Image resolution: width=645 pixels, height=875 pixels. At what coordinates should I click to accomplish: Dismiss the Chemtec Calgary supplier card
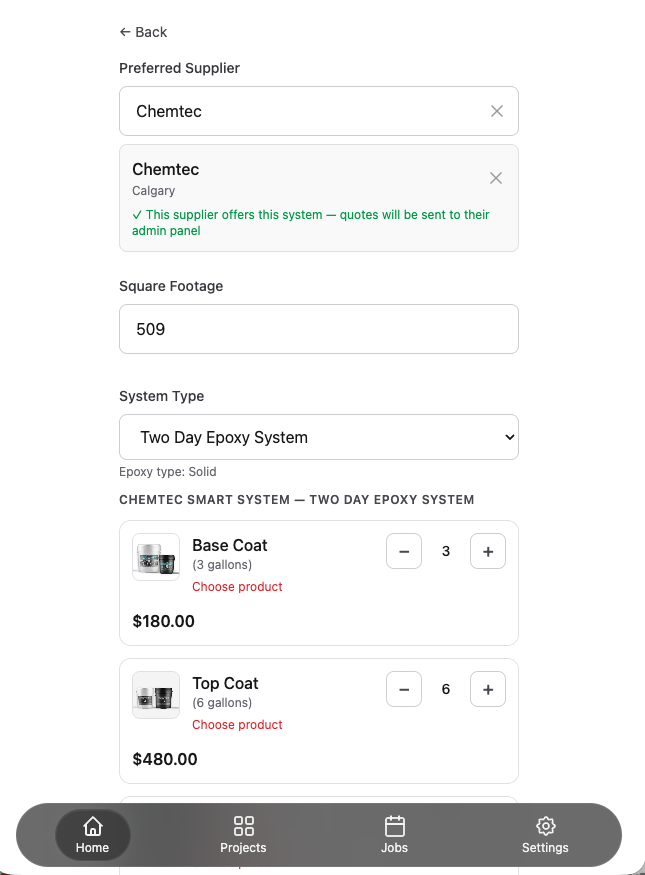(x=496, y=178)
